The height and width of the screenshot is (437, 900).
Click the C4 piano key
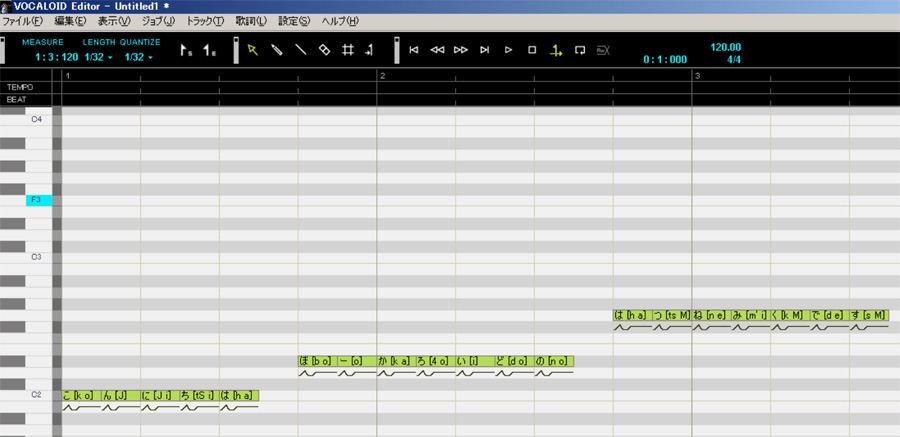click(38, 119)
